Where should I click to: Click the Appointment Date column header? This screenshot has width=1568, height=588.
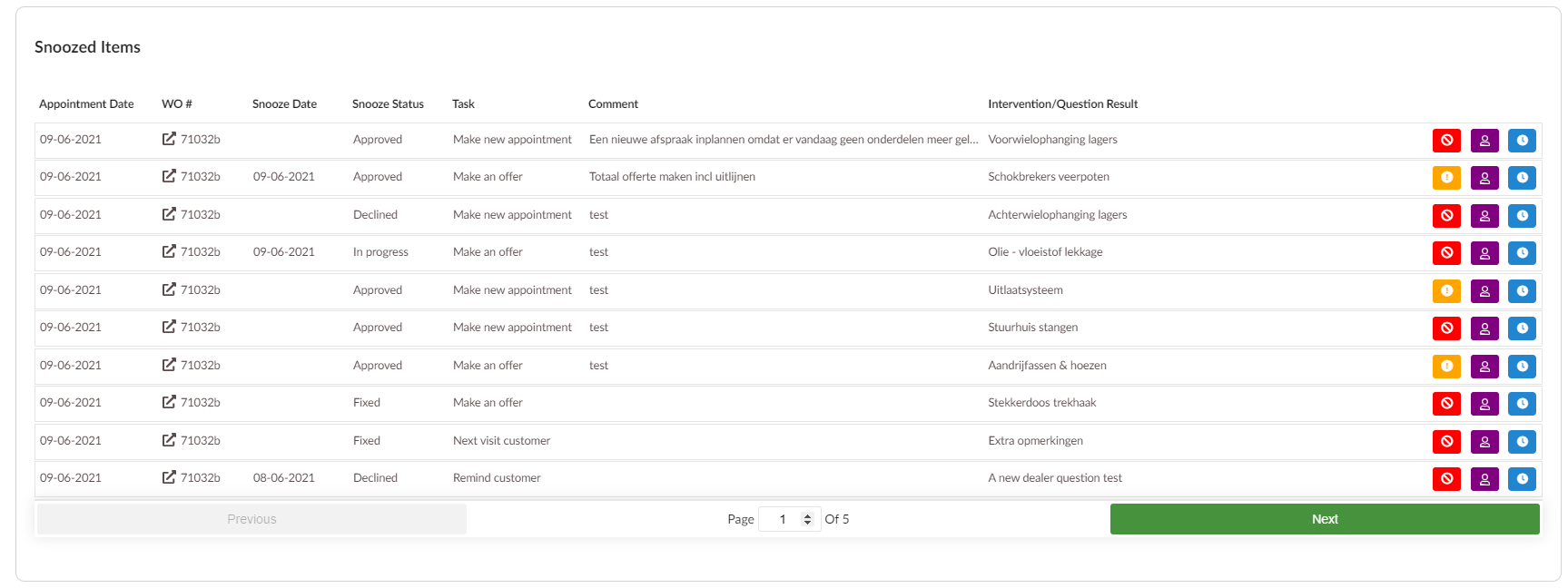pos(86,104)
